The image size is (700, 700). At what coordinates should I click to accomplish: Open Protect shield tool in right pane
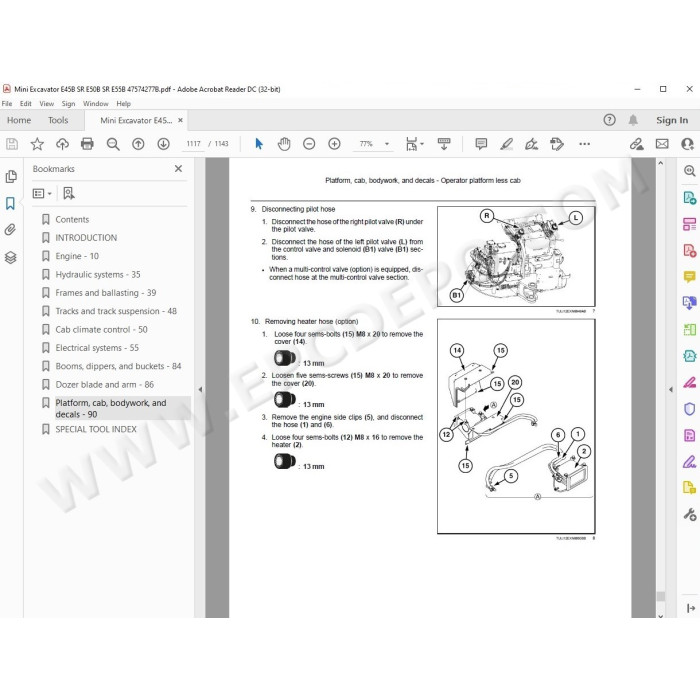coord(689,408)
